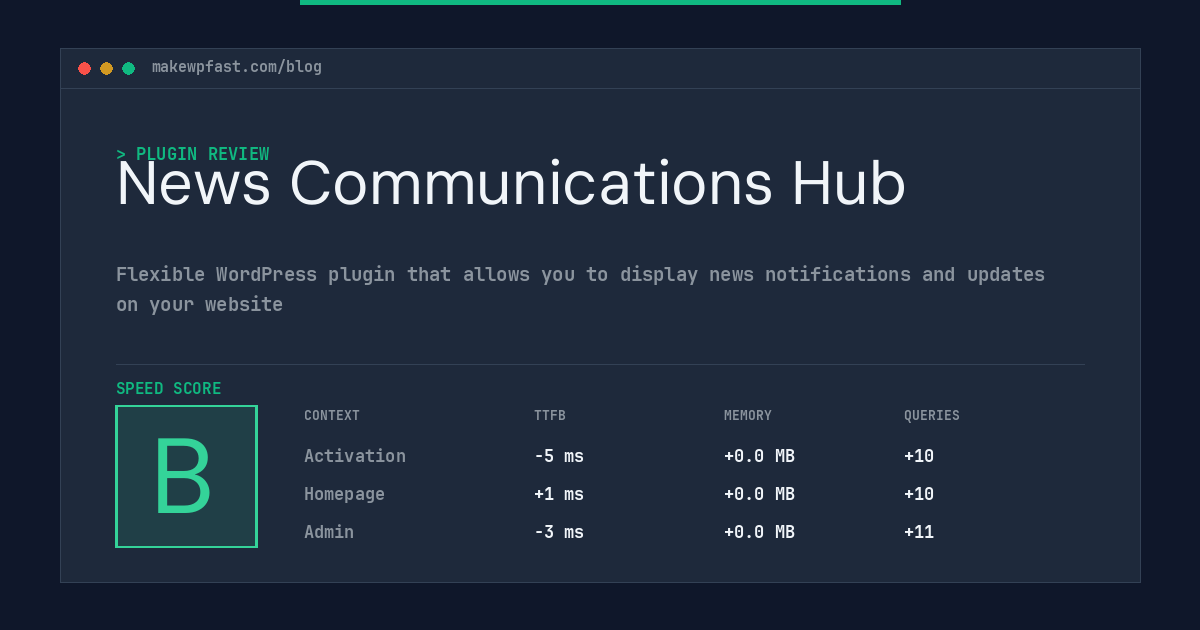Click the yellow window dot

click(x=106, y=68)
